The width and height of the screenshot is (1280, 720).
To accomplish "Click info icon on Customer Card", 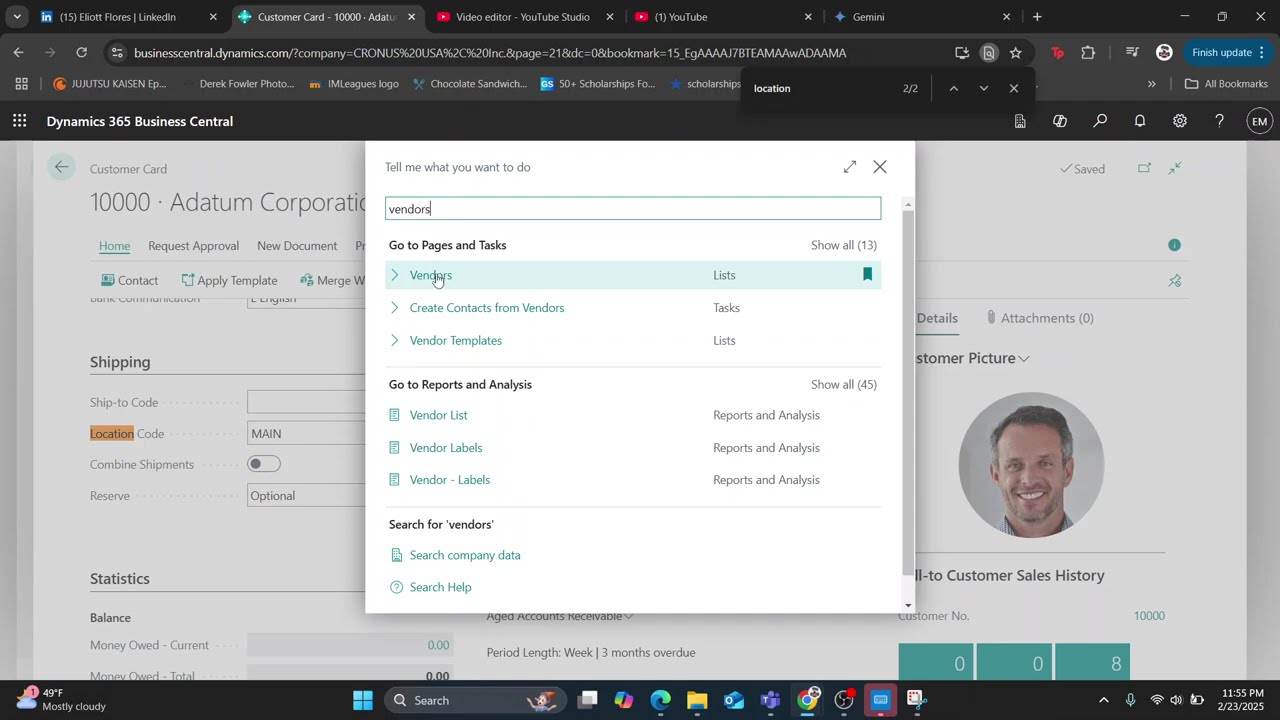I will coord(1174,245).
